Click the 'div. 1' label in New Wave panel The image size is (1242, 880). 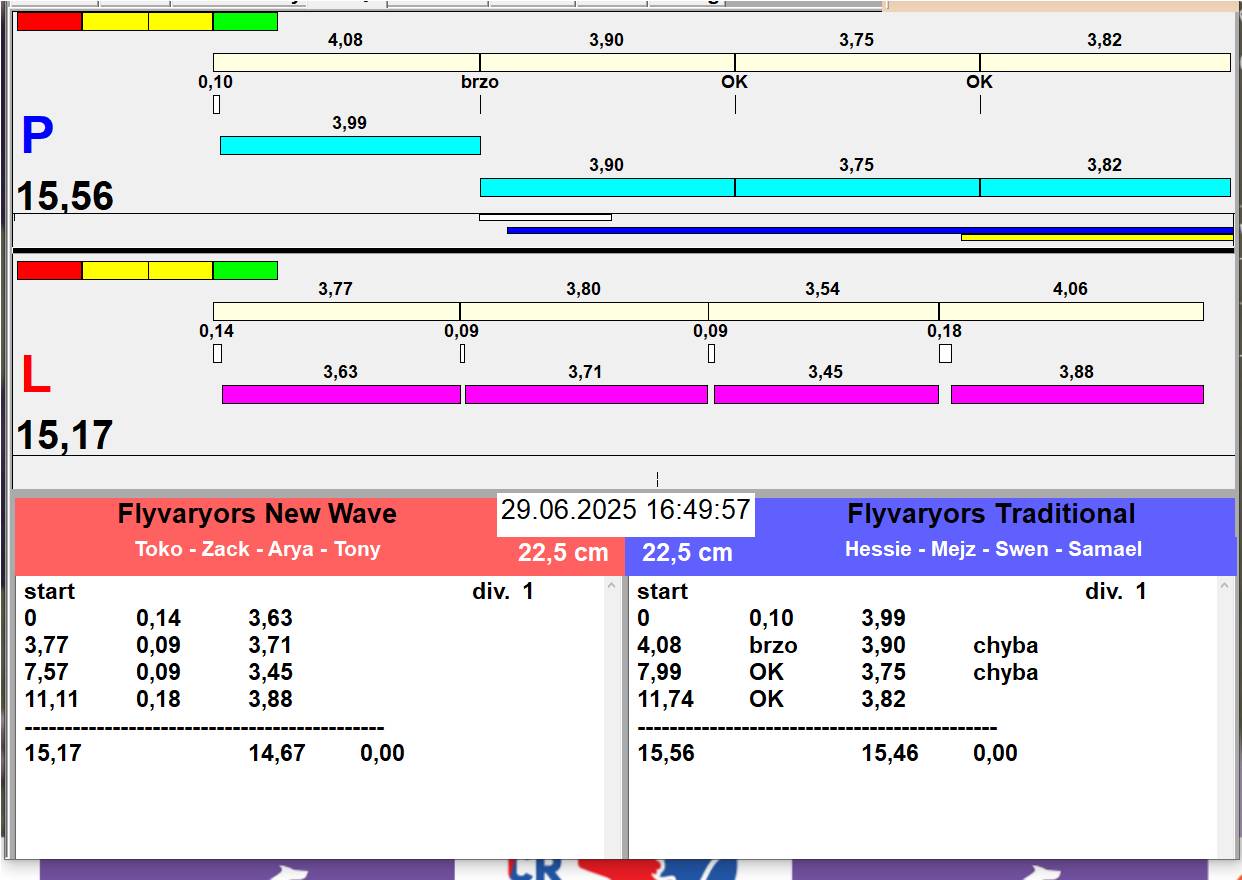503,592
